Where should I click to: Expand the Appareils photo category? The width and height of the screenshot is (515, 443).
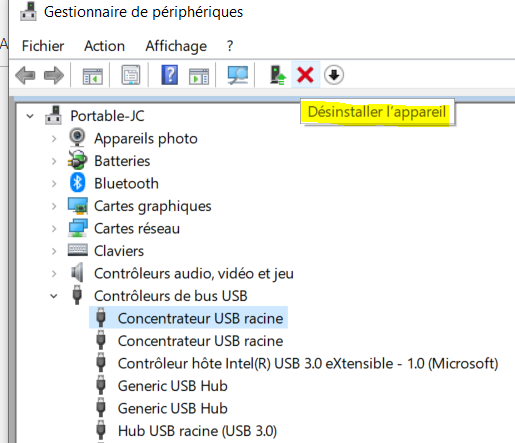[x=54, y=139]
